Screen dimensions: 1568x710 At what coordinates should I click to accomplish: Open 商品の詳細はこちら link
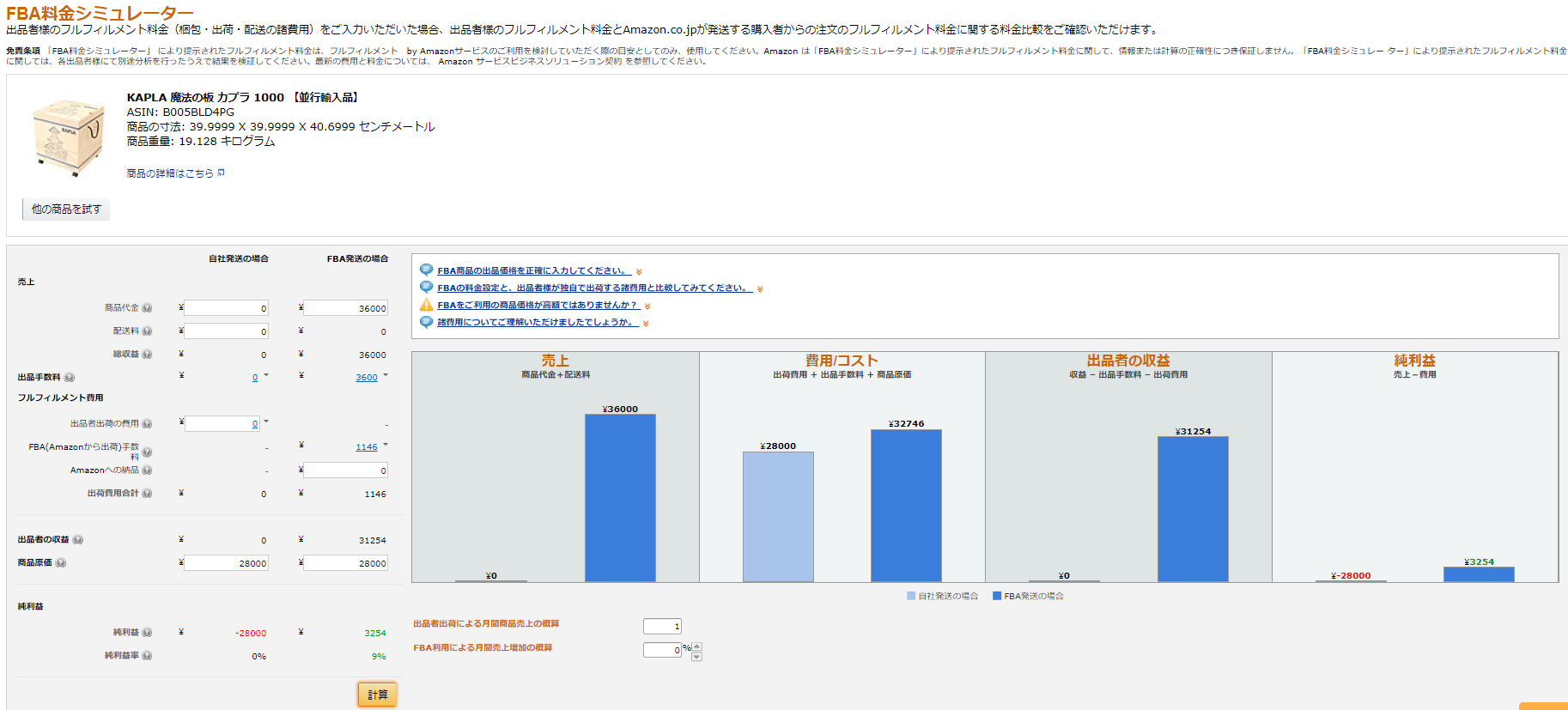(170, 173)
